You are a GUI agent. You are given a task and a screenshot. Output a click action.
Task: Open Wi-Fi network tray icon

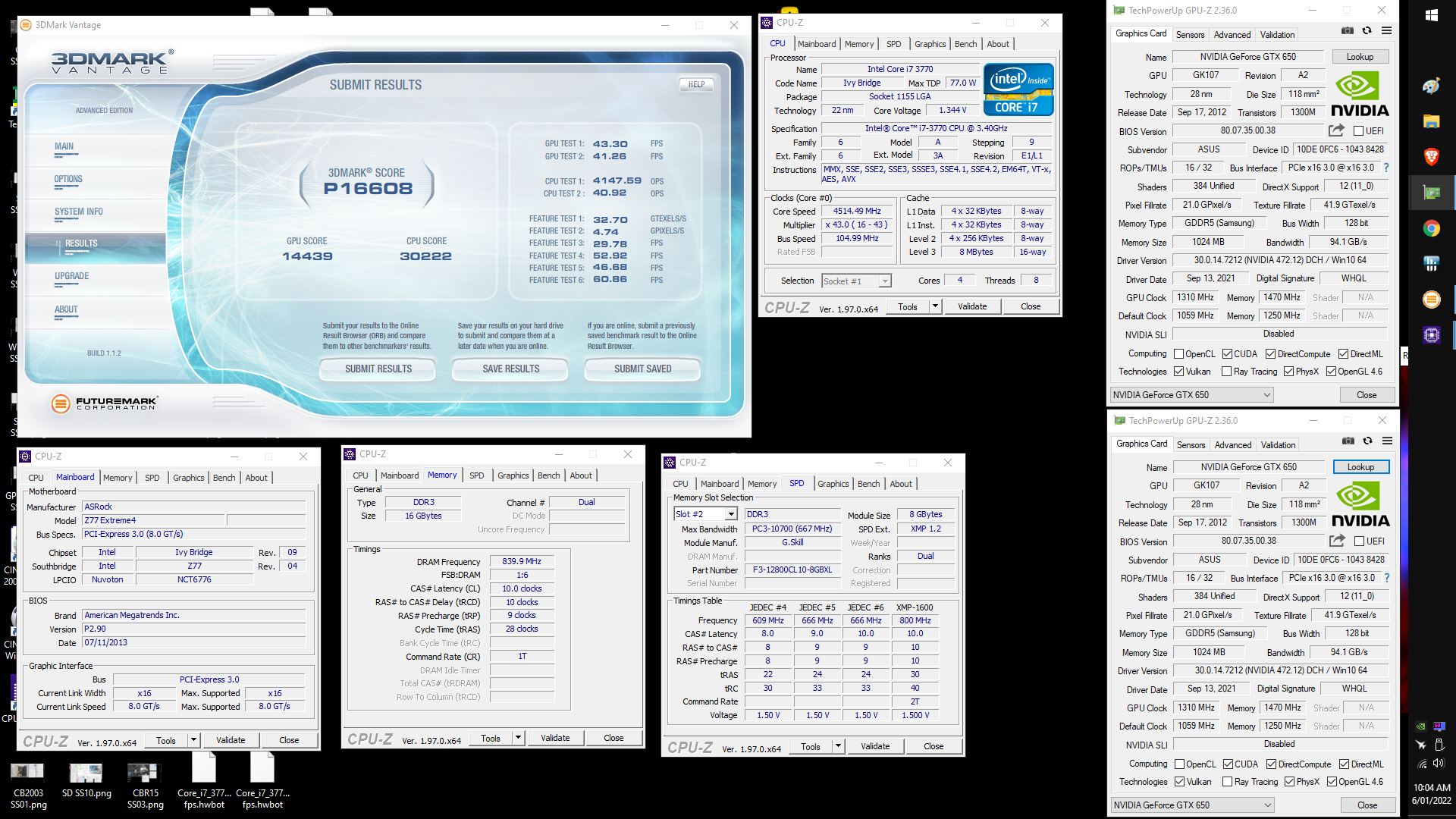(x=1421, y=764)
